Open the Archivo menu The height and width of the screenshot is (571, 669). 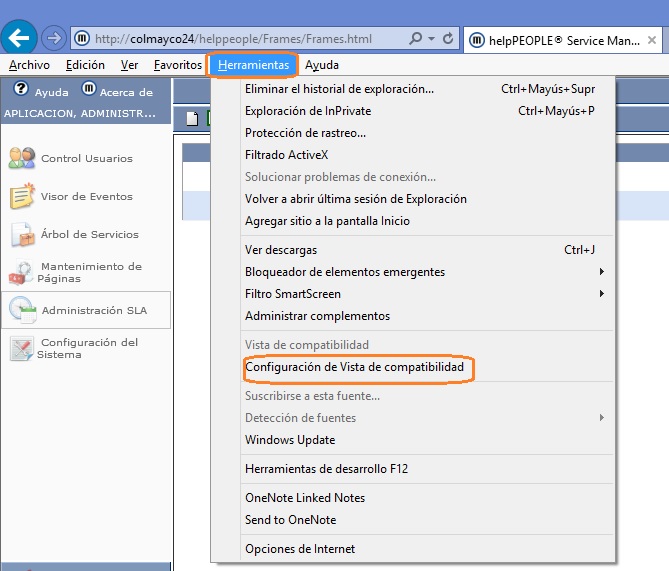click(x=29, y=65)
